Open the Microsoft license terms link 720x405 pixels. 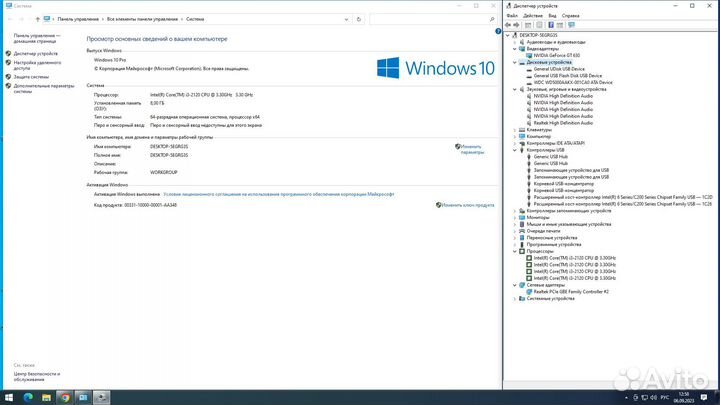pos(279,194)
